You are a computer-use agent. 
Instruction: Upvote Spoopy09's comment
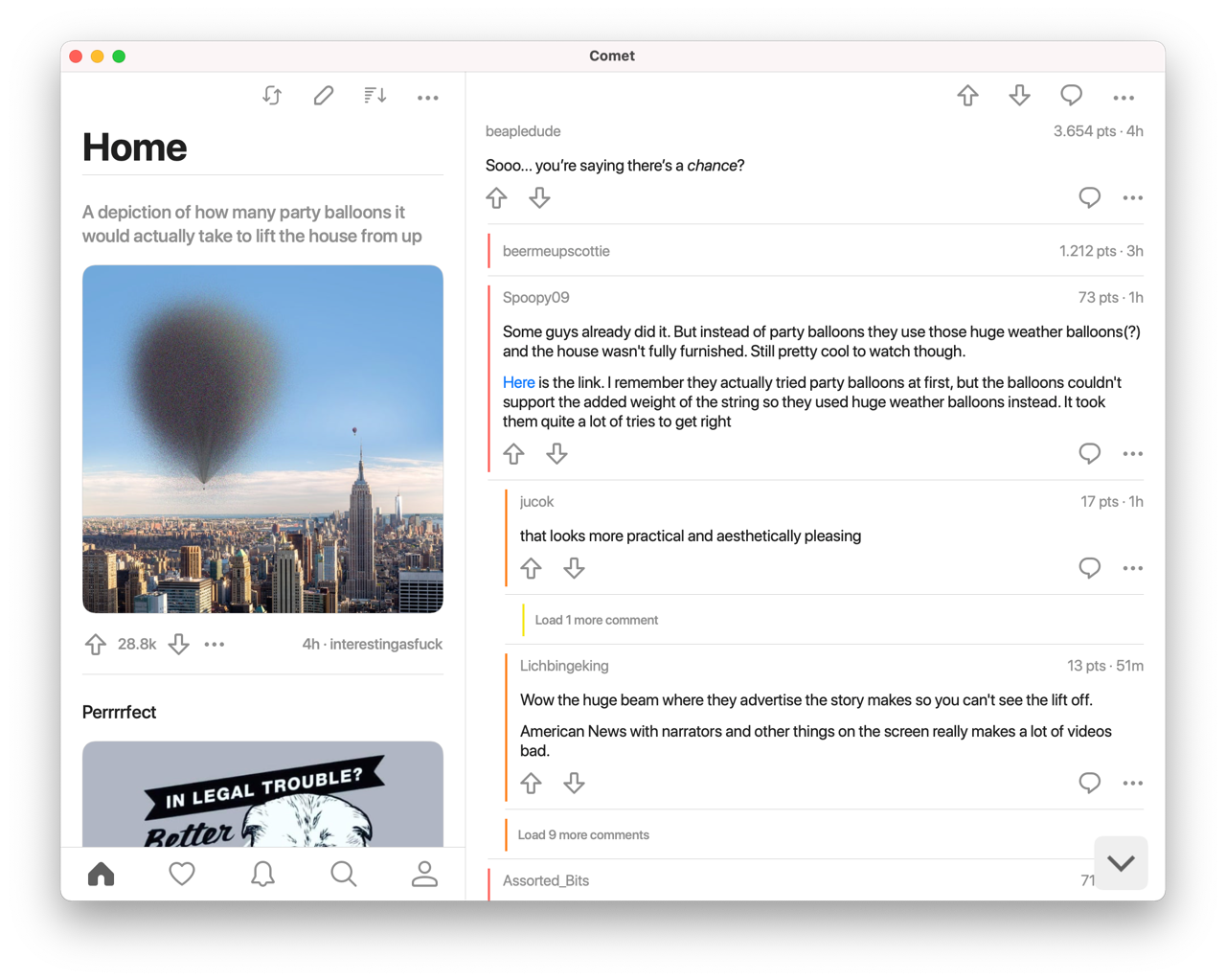pos(514,454)
